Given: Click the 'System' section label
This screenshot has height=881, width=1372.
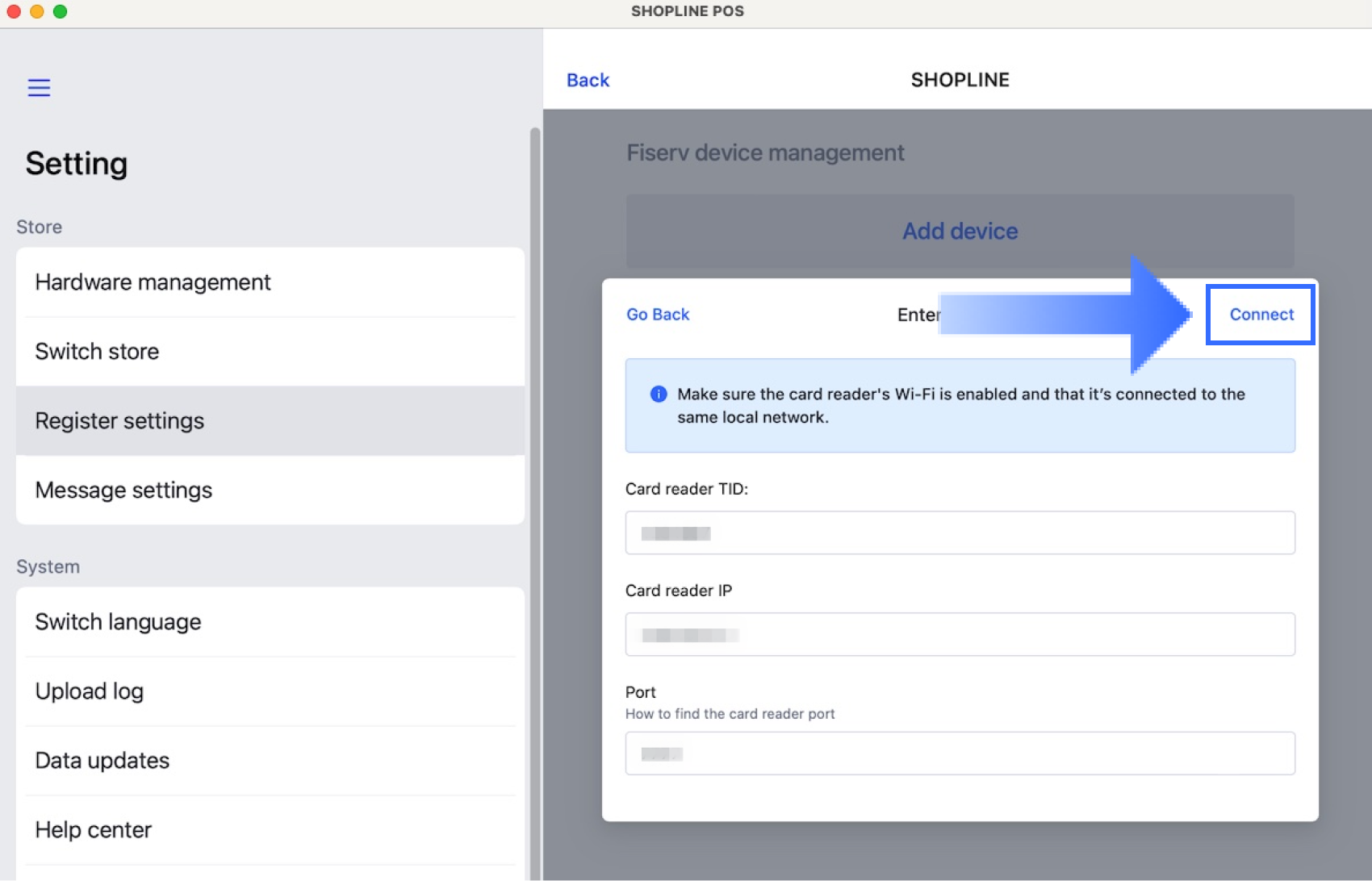Looking at the screenshot, I should tap(48, 566).
